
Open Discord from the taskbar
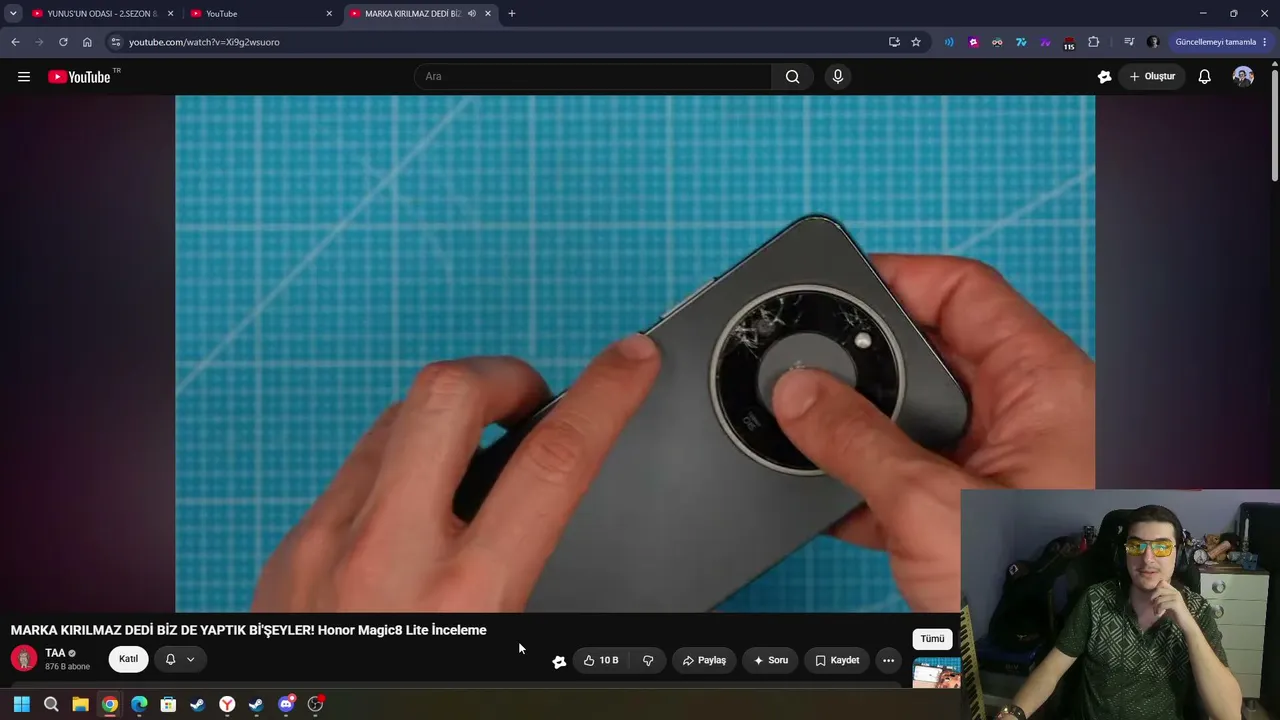286,704
